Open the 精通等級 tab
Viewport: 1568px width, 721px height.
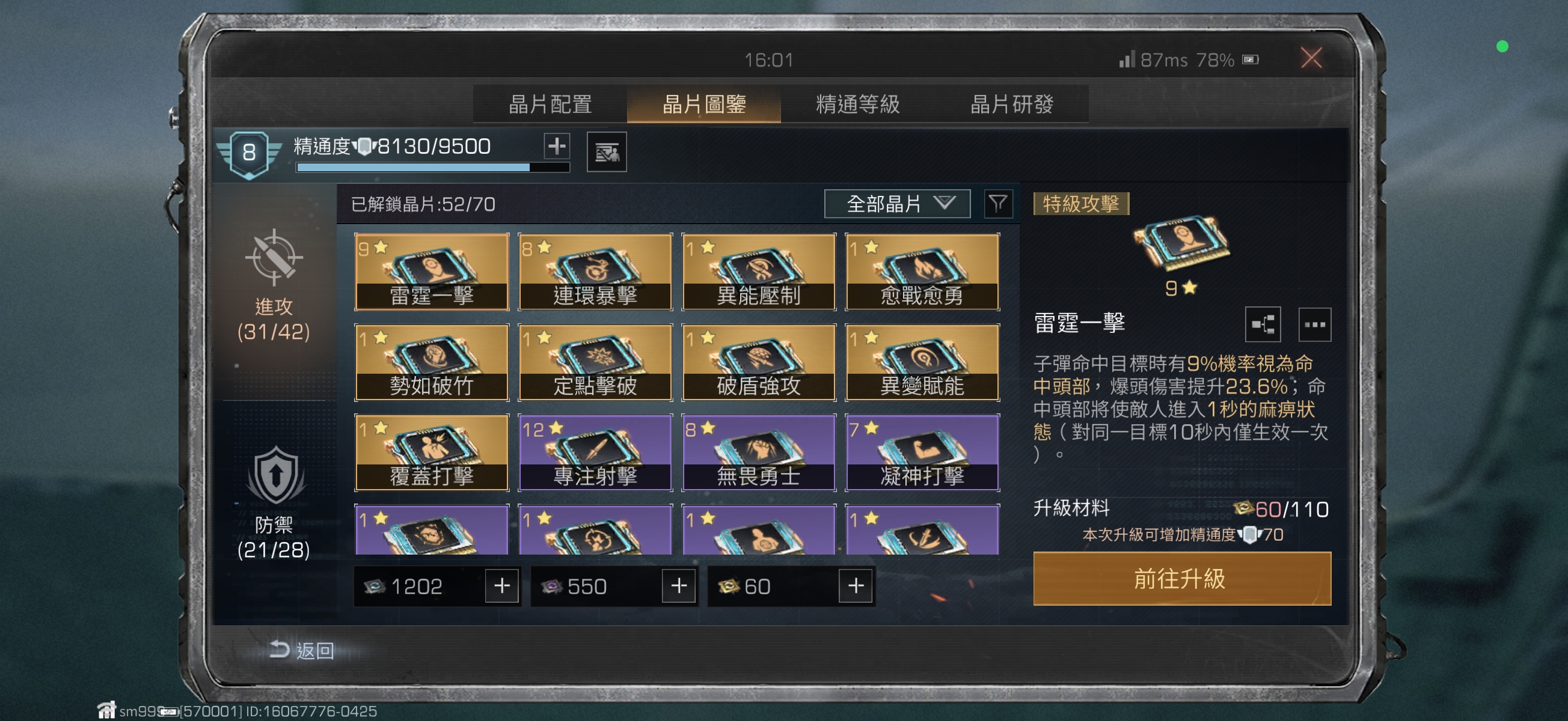coord(858,104)
